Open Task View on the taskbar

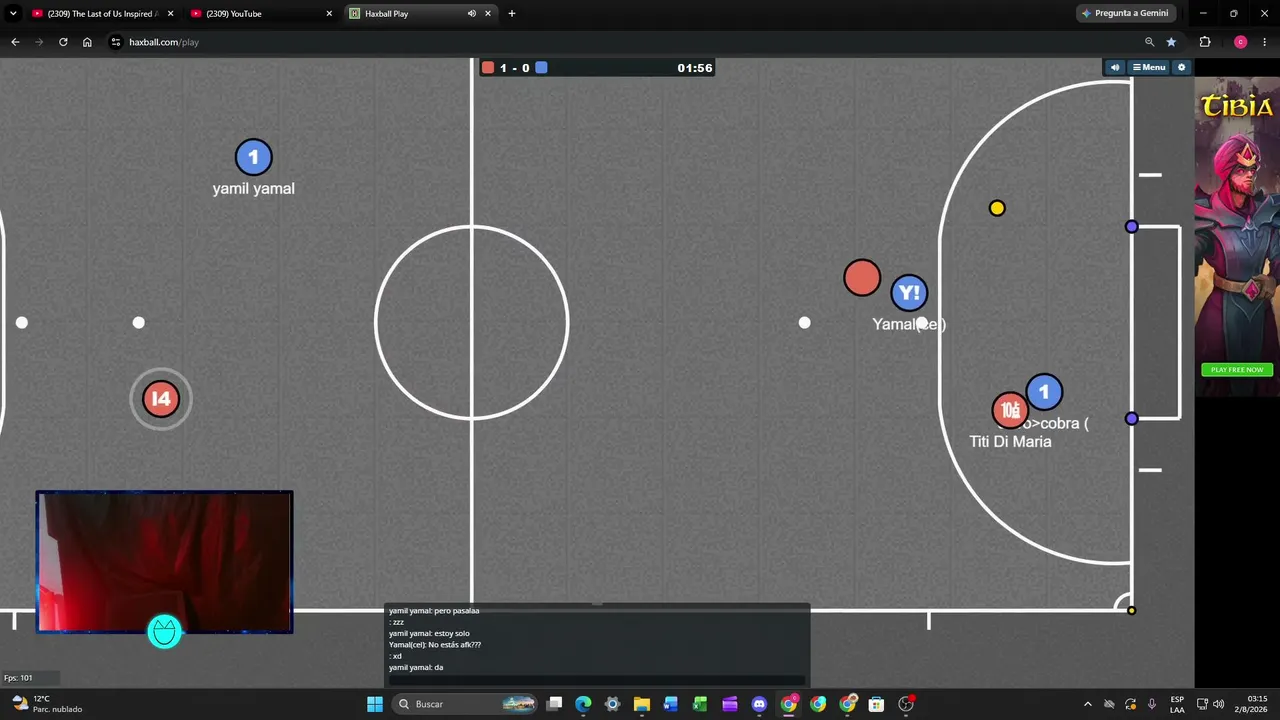pyautogui.click(x=555, y=704)
